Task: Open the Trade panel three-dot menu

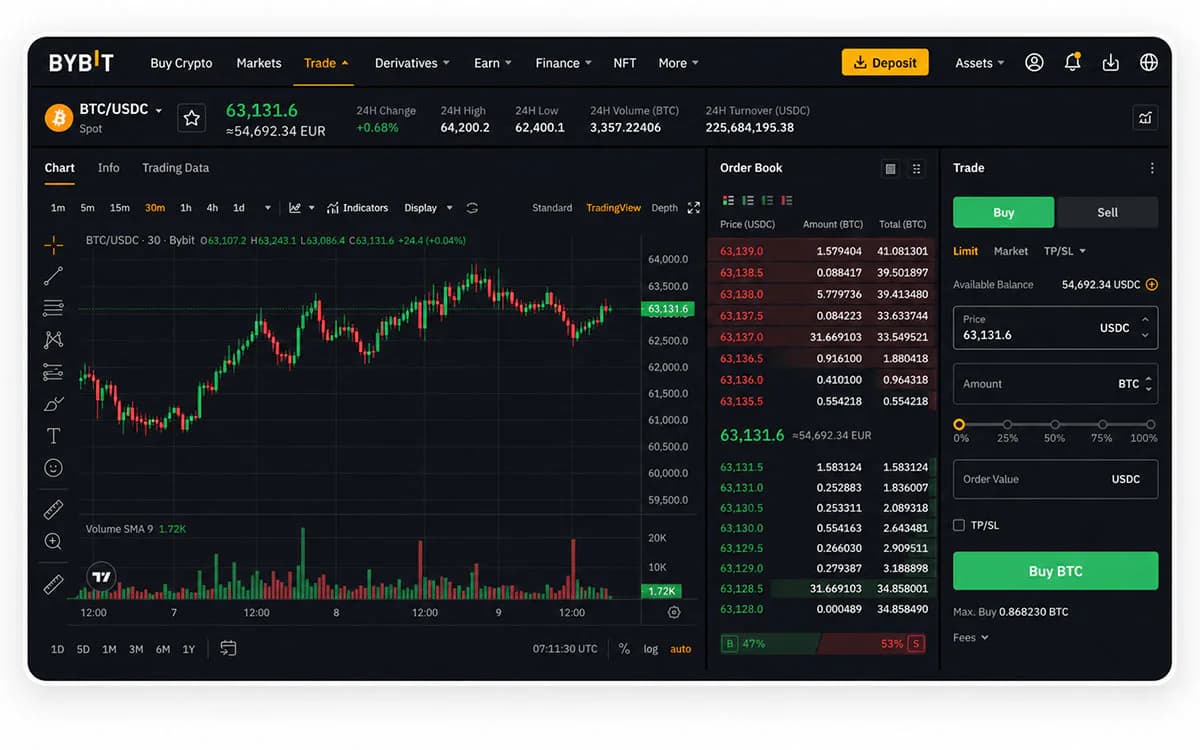Action: [1152, 168]
